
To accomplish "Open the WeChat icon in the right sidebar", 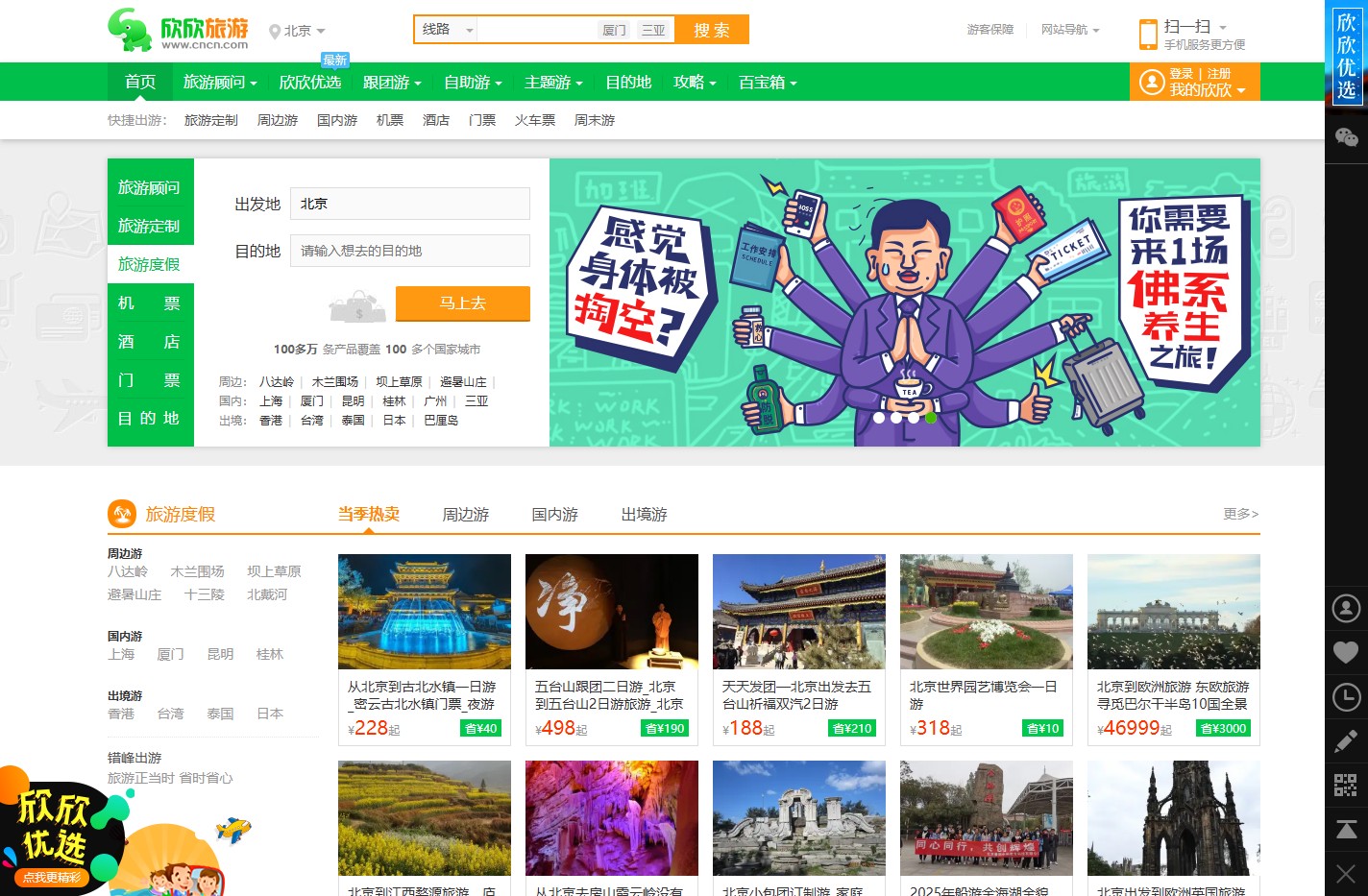I will coord(1346,137).
